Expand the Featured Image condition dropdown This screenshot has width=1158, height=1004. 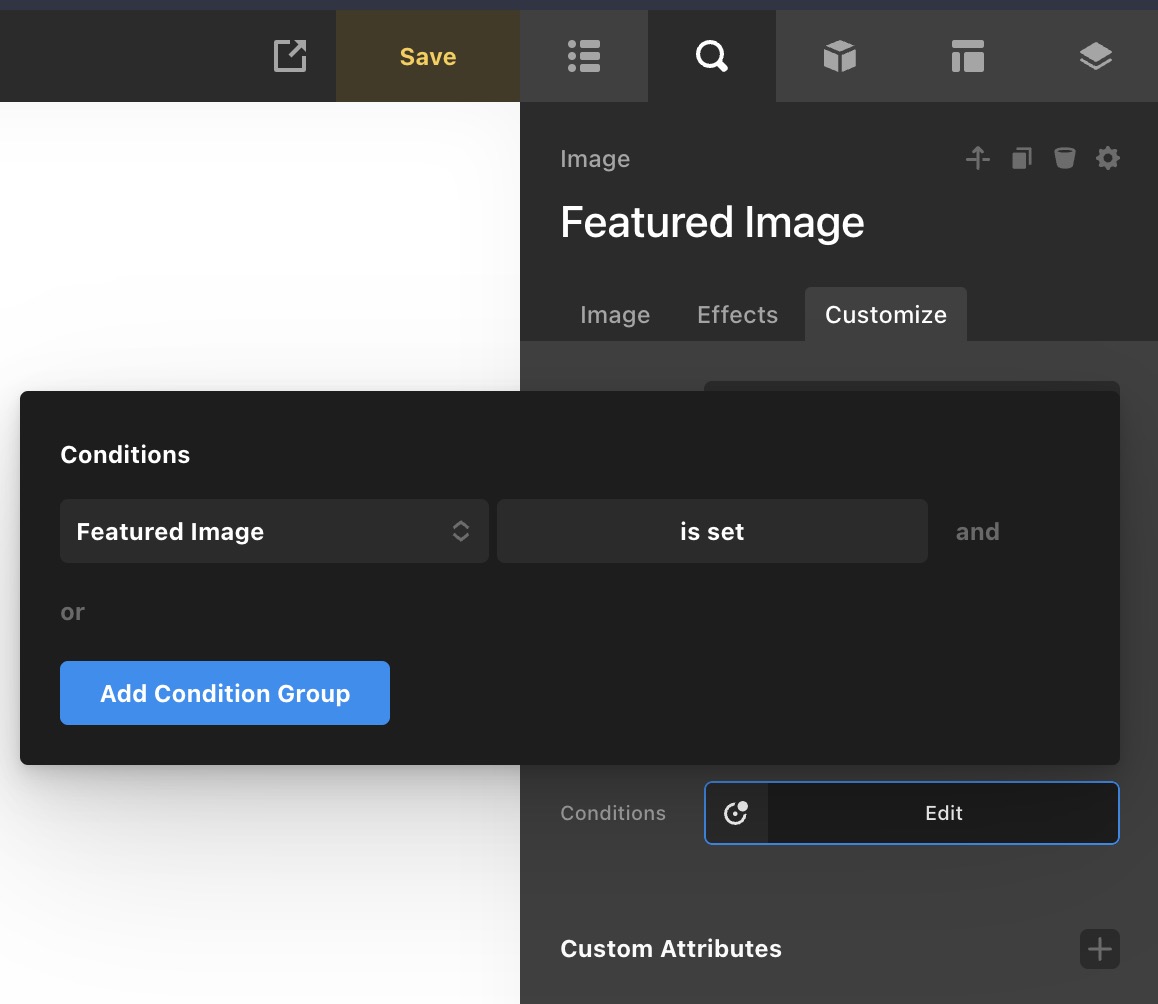pos(274,531)
